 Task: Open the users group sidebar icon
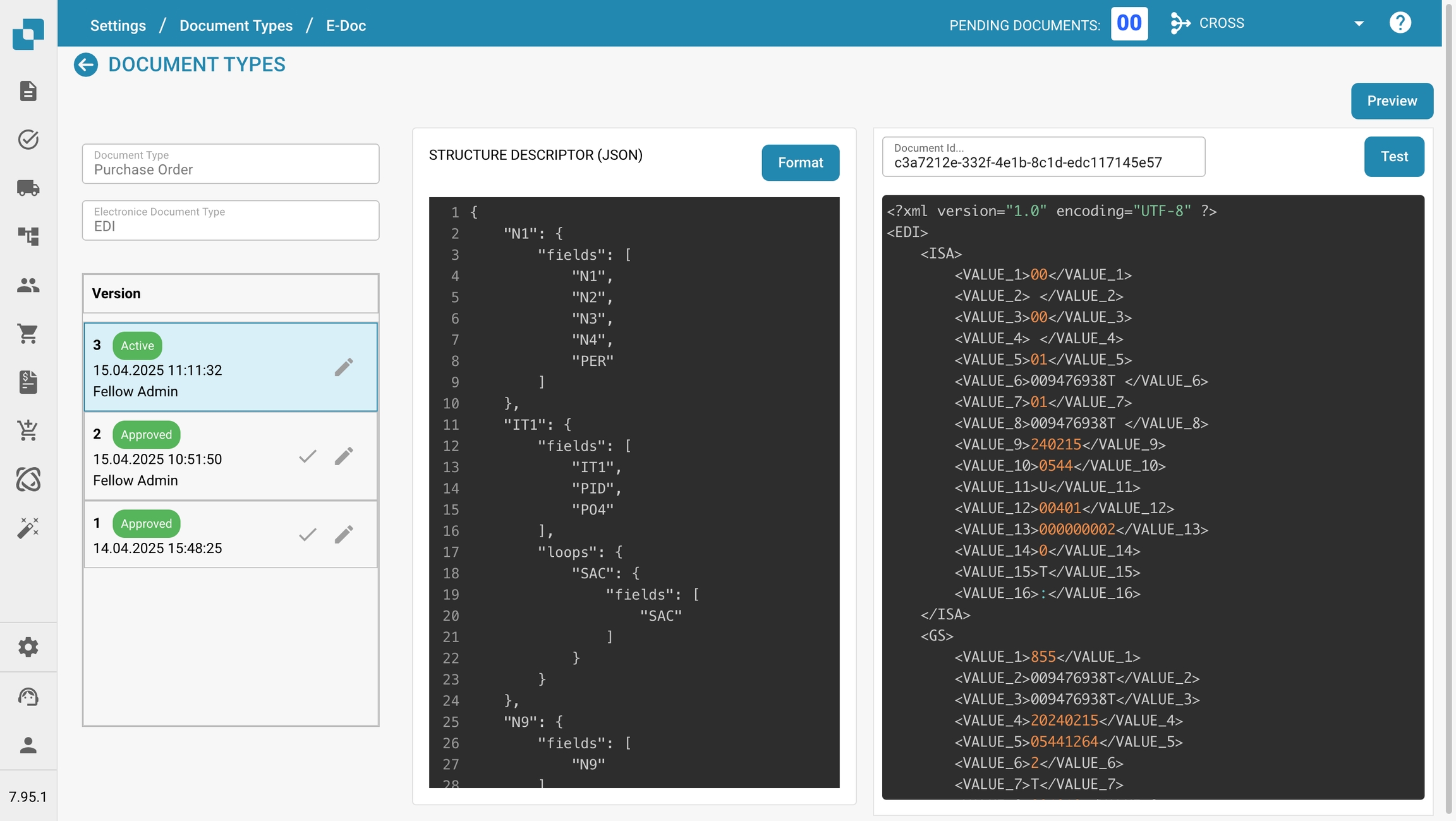click(x=28, y=285)
